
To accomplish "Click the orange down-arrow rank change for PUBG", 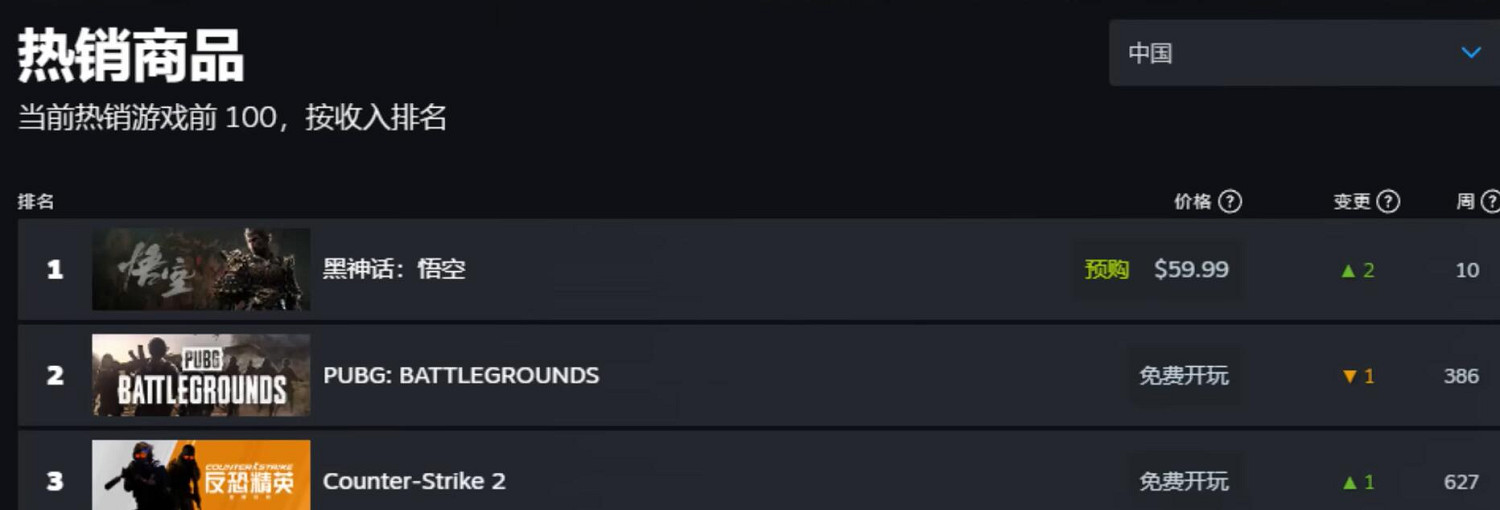I will tap(1358, 377).
